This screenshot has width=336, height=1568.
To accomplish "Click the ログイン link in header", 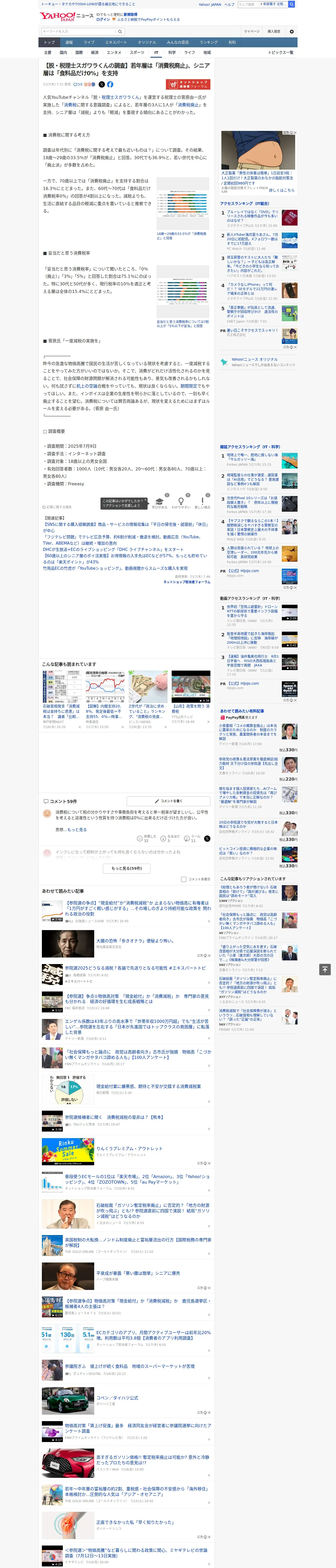I will (x=103, y=20).
